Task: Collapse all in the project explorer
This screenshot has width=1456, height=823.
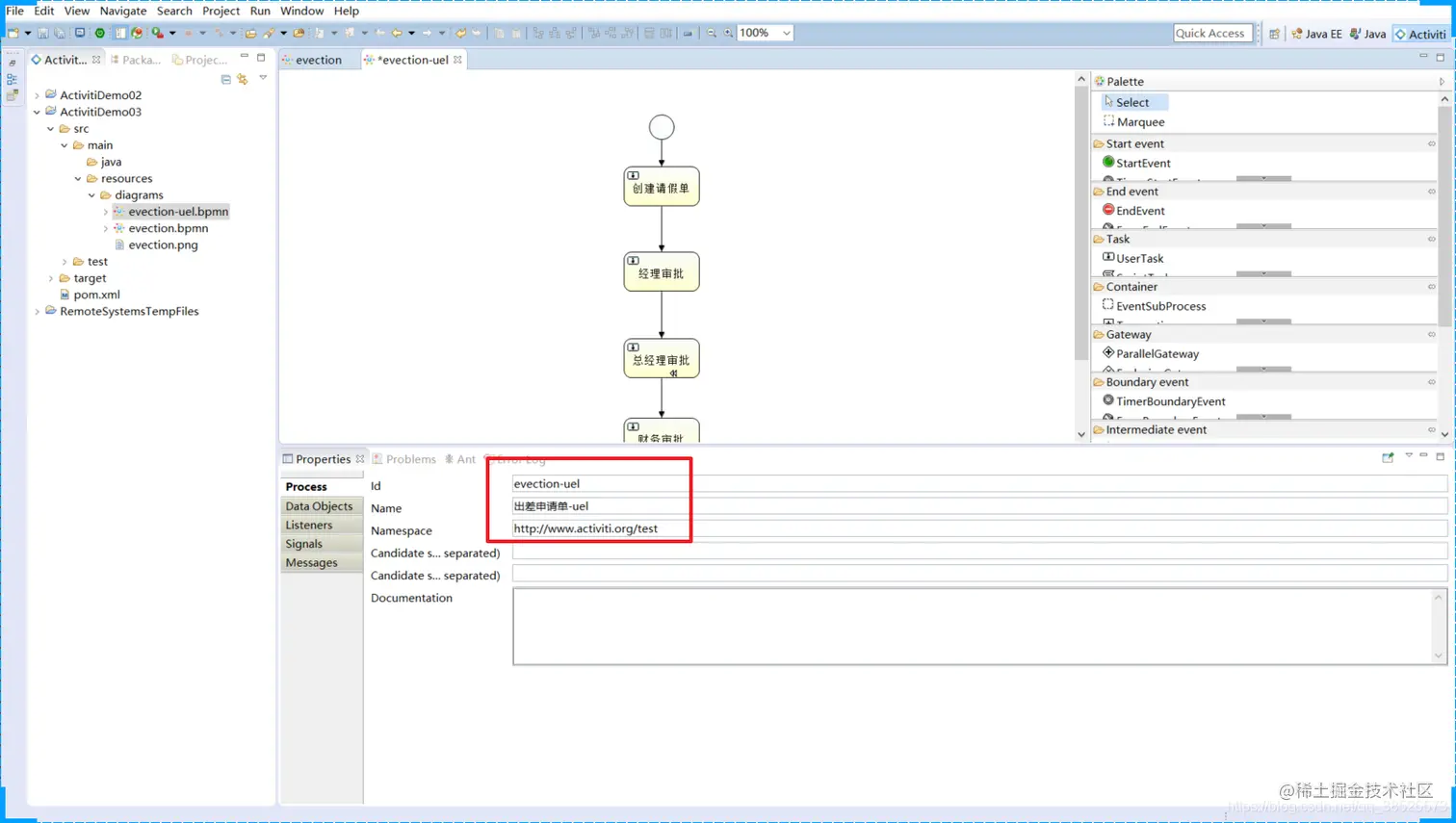Action: [225, 79]
